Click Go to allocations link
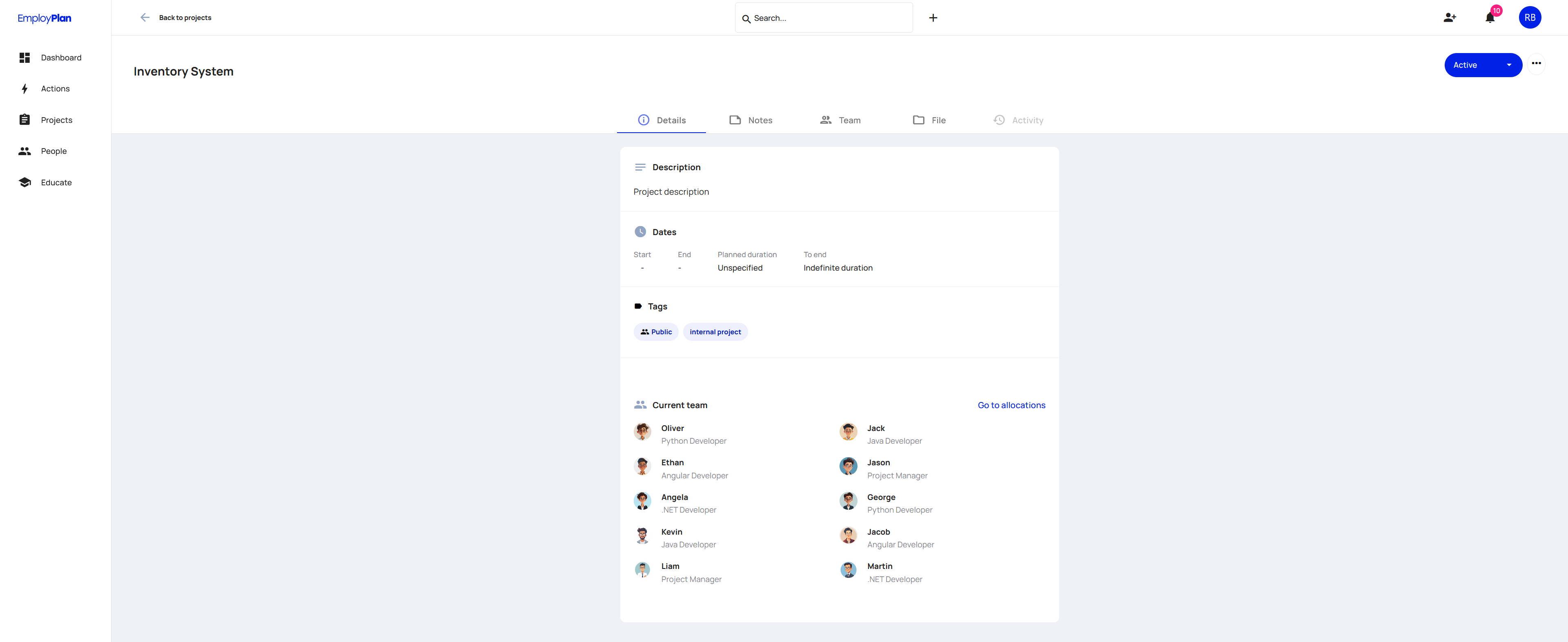This screenshot has height=642, width=1568. tap(1011, 405)
